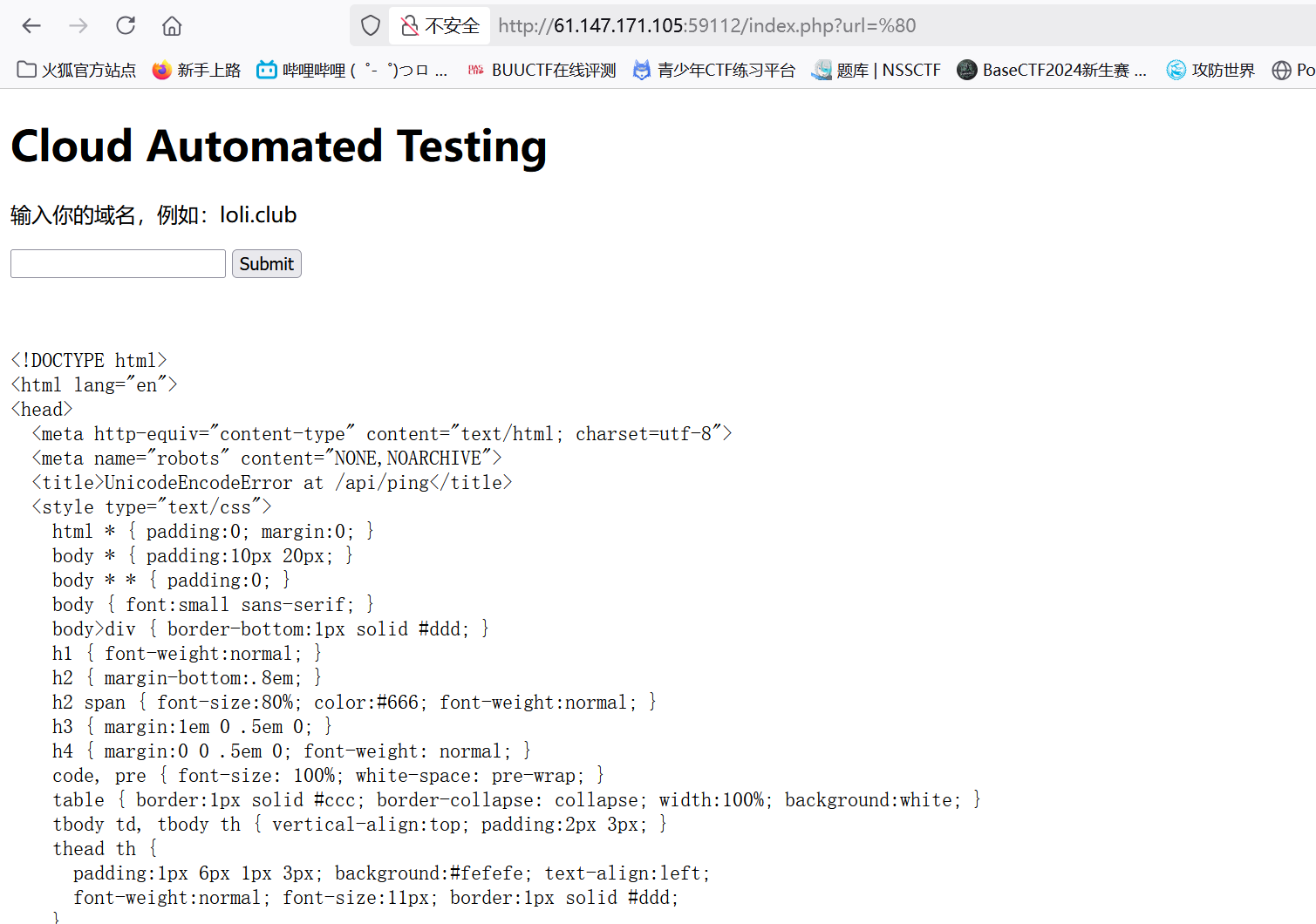Open the 青少年CTF练习平台 bookmark
The height and width of the screenshot is (924, 1316).
pyautogui.click(x=714, y=70)
